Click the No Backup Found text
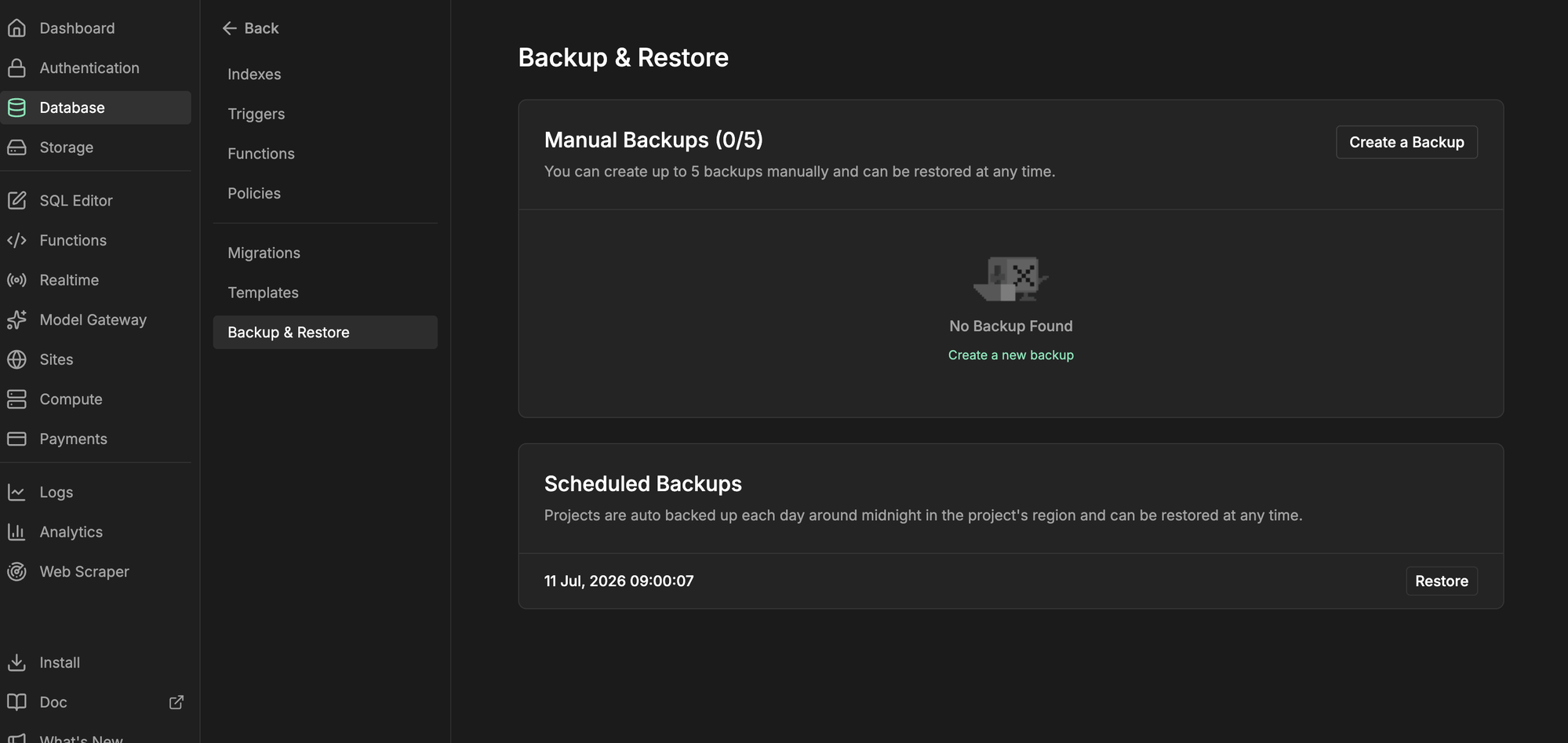This screenshot has height=743, width=1568. (1010, 326)
